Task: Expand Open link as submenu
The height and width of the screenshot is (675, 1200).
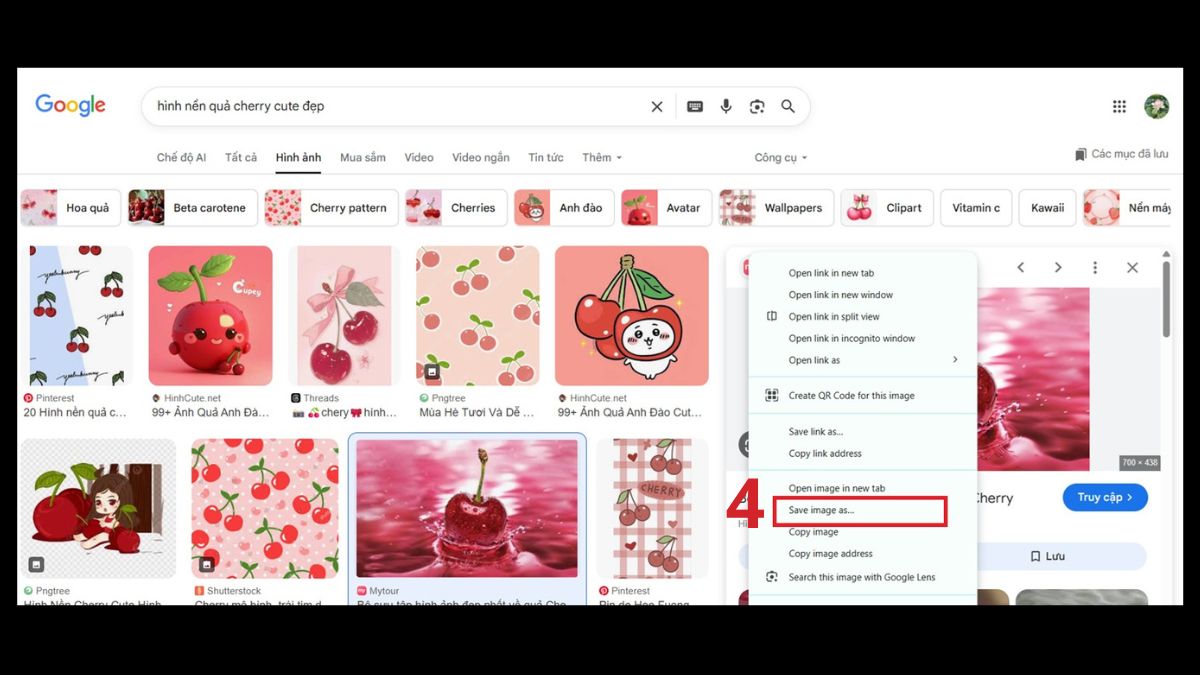Action: point(863,360)
